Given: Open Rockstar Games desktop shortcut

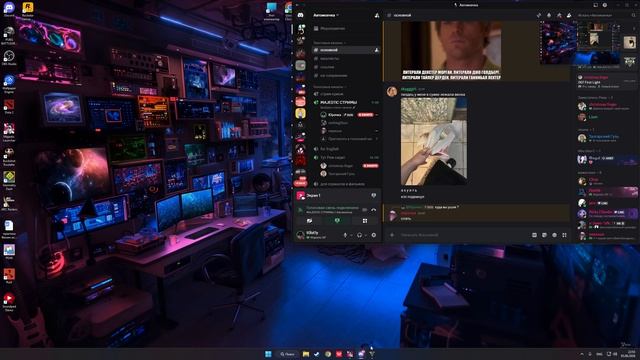Looking at the screenshot, I should (27, 9).
